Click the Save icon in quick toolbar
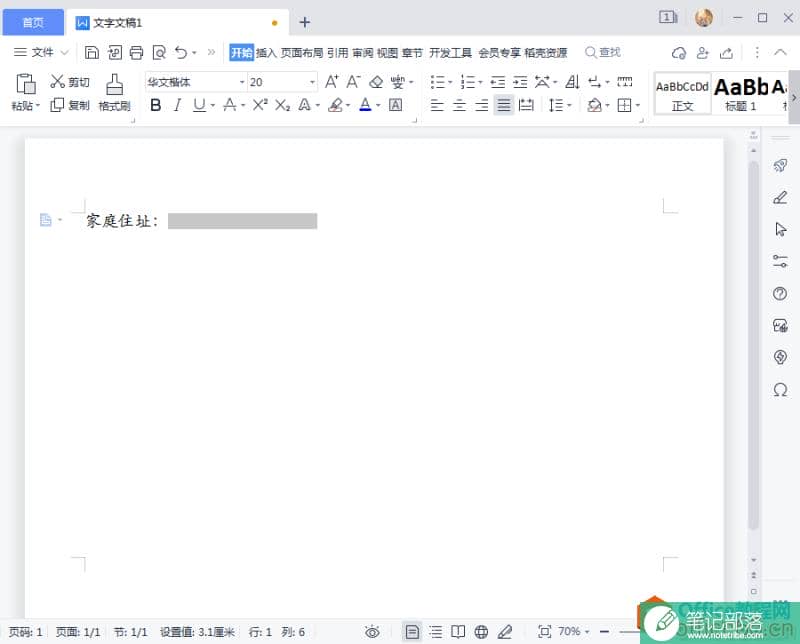Viewport: 800px width, 644px height. tap(92, 53)
